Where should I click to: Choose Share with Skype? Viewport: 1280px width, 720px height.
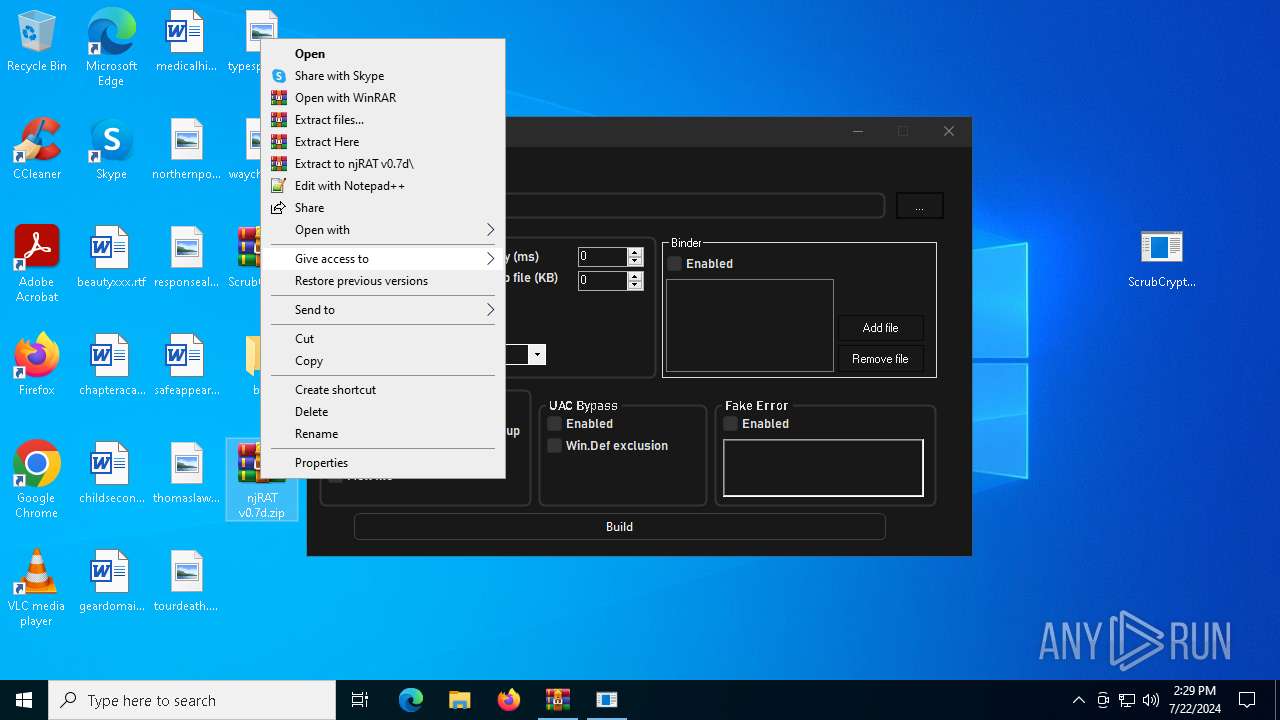pyautogui.click(x=383, y=76)
